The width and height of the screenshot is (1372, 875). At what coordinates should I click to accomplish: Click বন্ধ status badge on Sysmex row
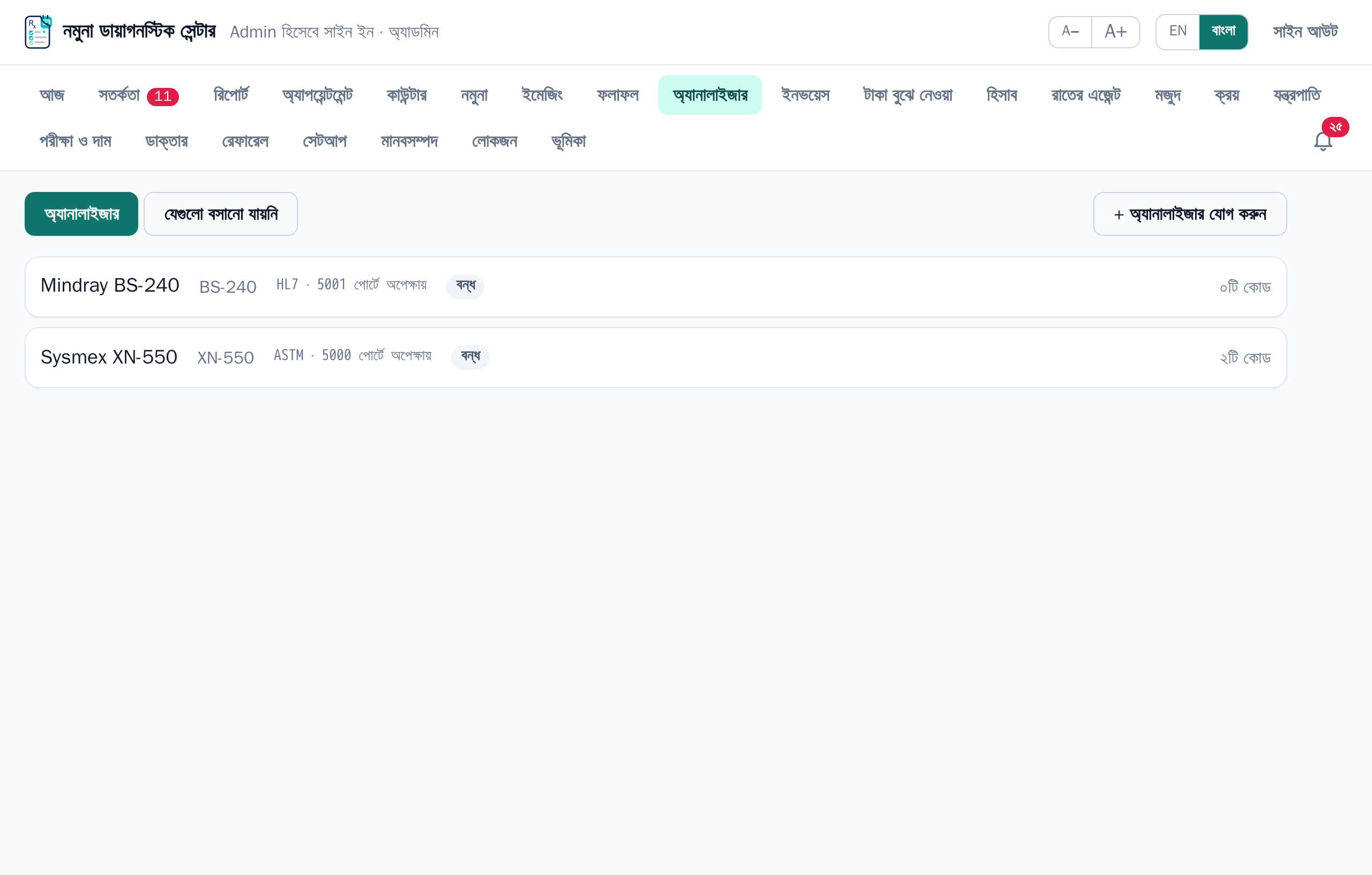[x=470, y=357]
